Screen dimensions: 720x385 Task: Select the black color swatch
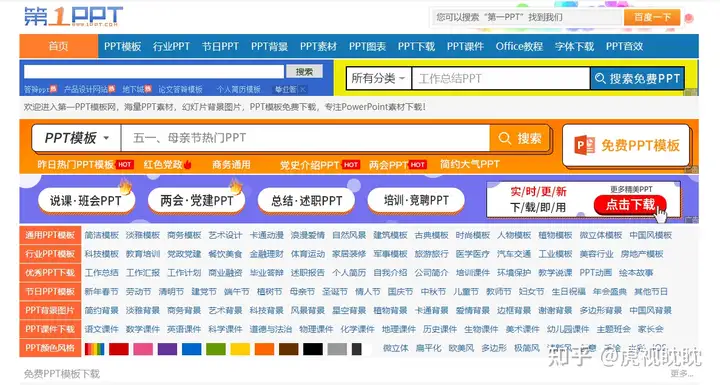313,349
